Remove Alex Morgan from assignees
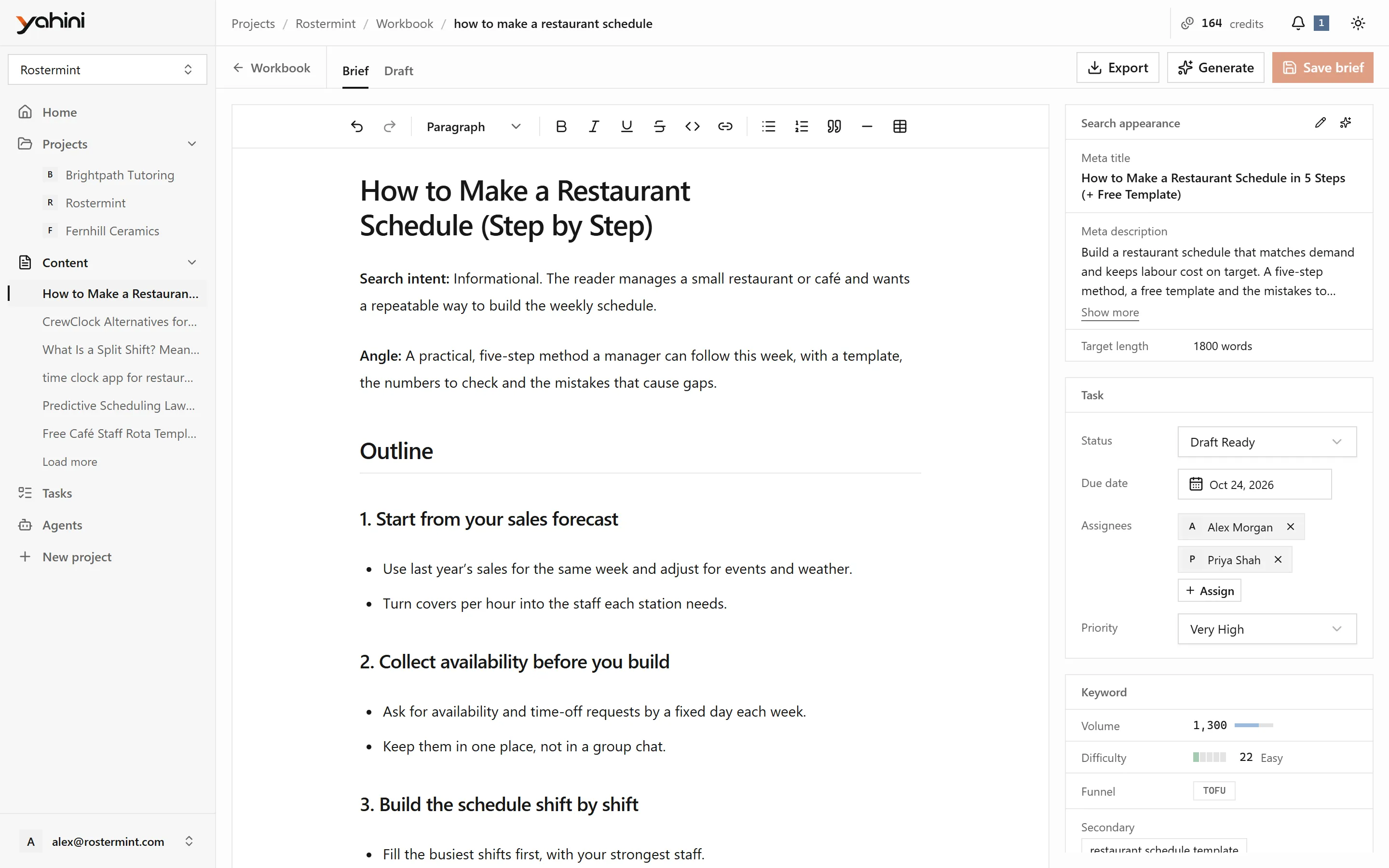The height and width of the screenshot is (868, 1389). tap(1290, 527)
